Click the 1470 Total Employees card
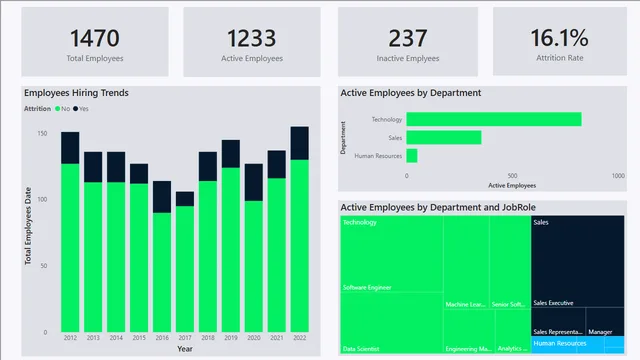 tap(95, 42)
